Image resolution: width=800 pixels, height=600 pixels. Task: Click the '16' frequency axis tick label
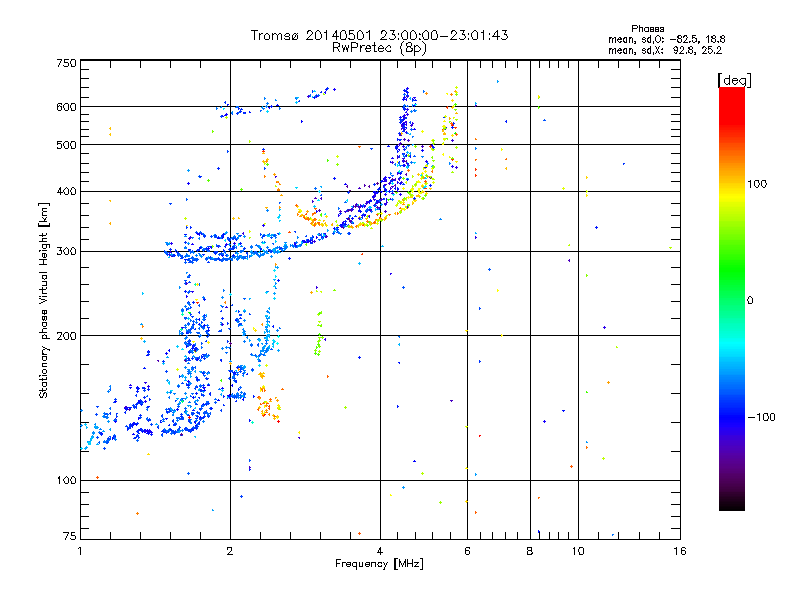[x=680, y=551]
